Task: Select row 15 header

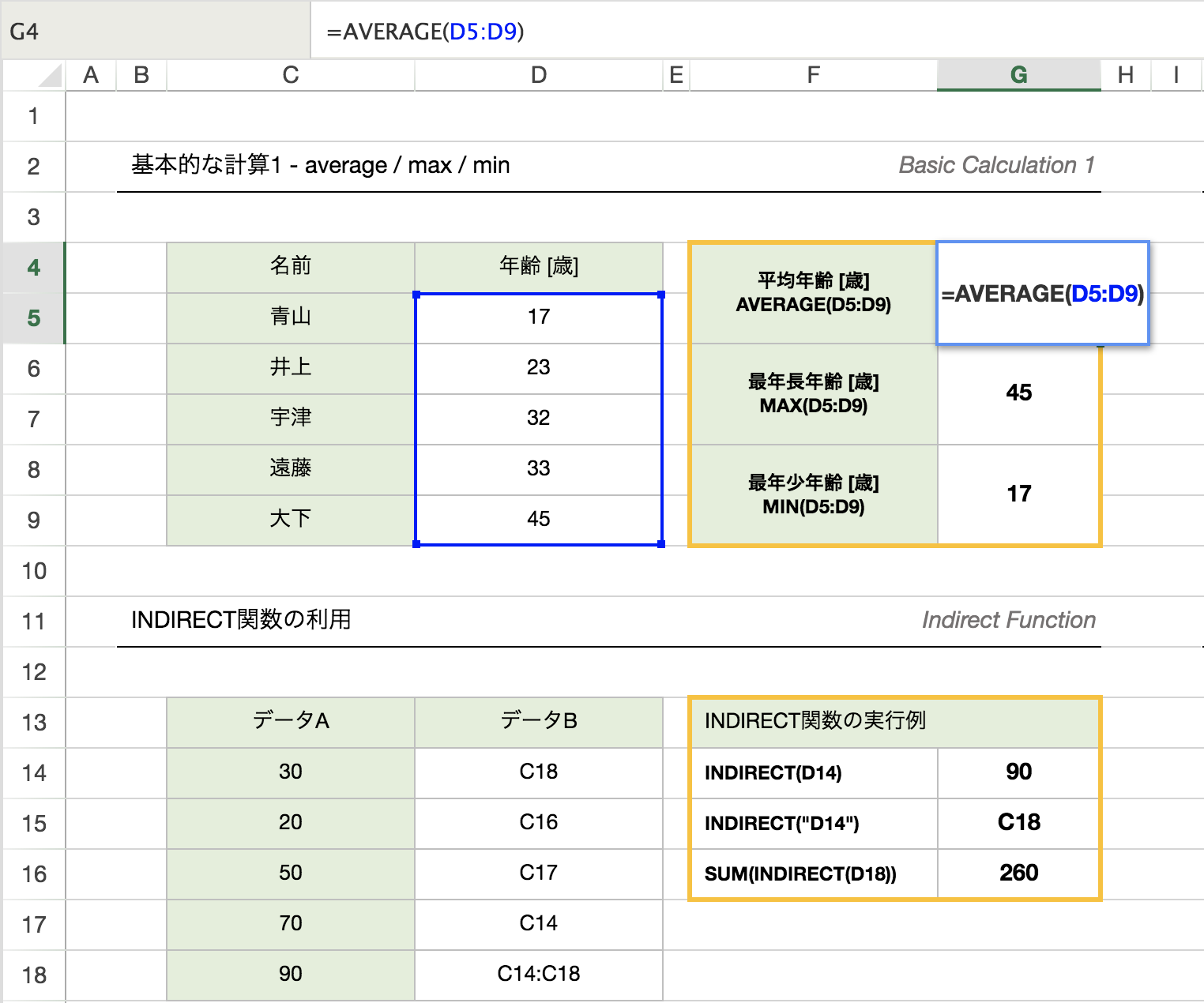Action: point(33,824)
